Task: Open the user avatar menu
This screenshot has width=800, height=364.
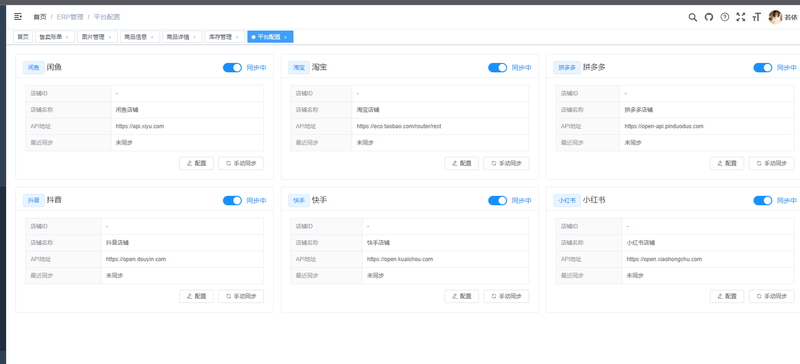Action: click(776, 17)
